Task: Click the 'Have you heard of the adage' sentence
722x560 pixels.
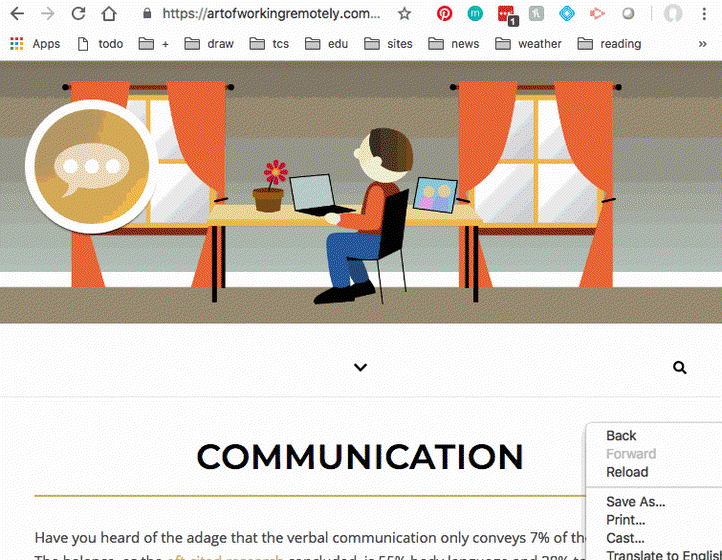Action: pyautogui.click(x=310, y=537)
